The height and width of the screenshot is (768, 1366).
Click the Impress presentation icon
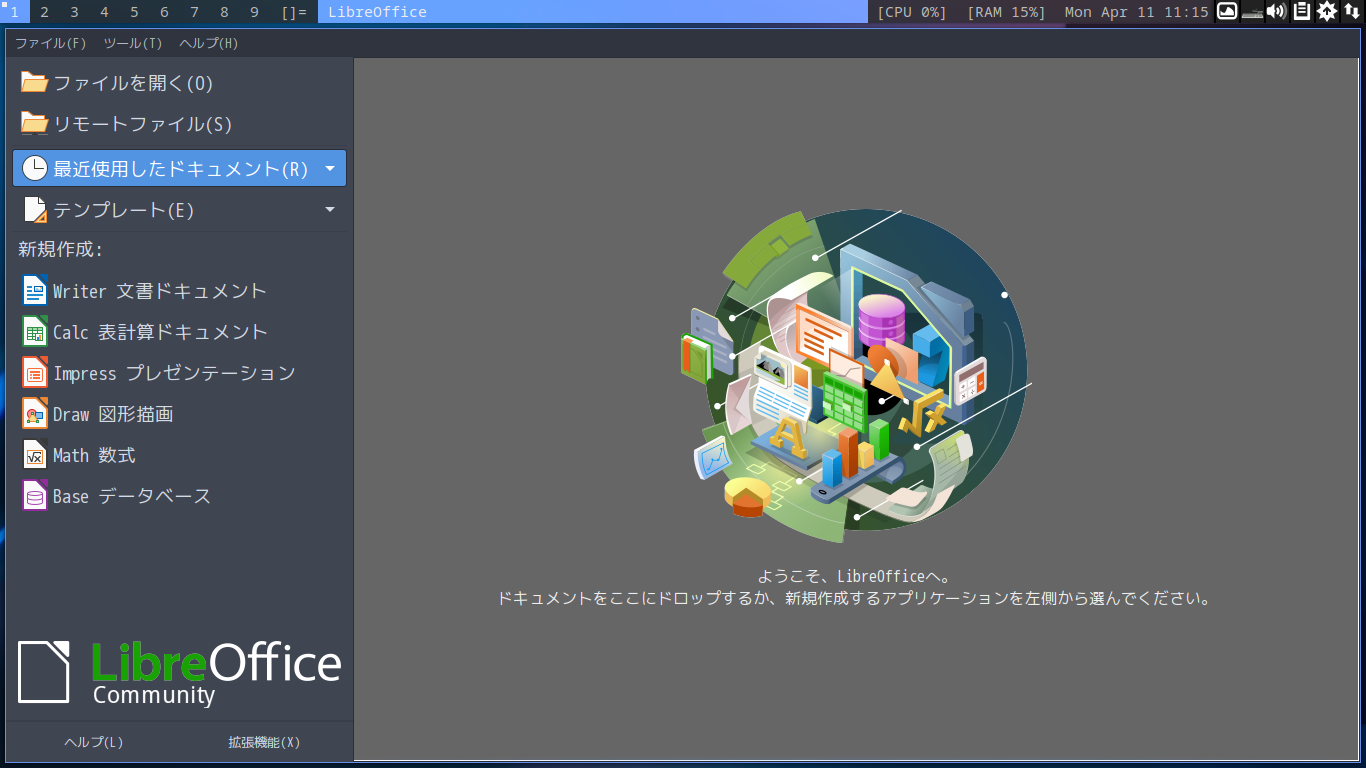click(x=35, y=372)
